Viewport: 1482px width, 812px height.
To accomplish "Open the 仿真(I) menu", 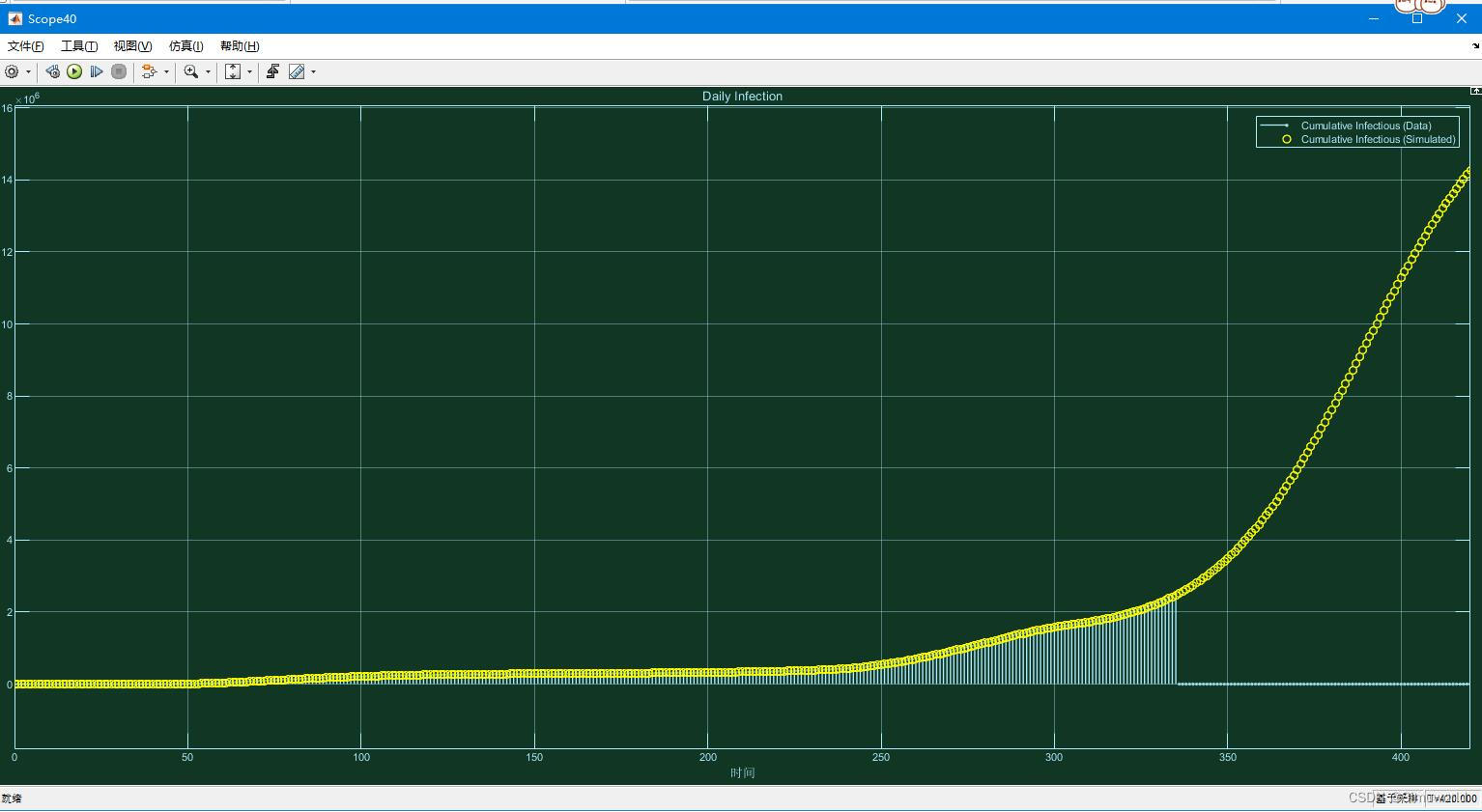I will pos(185,45).
